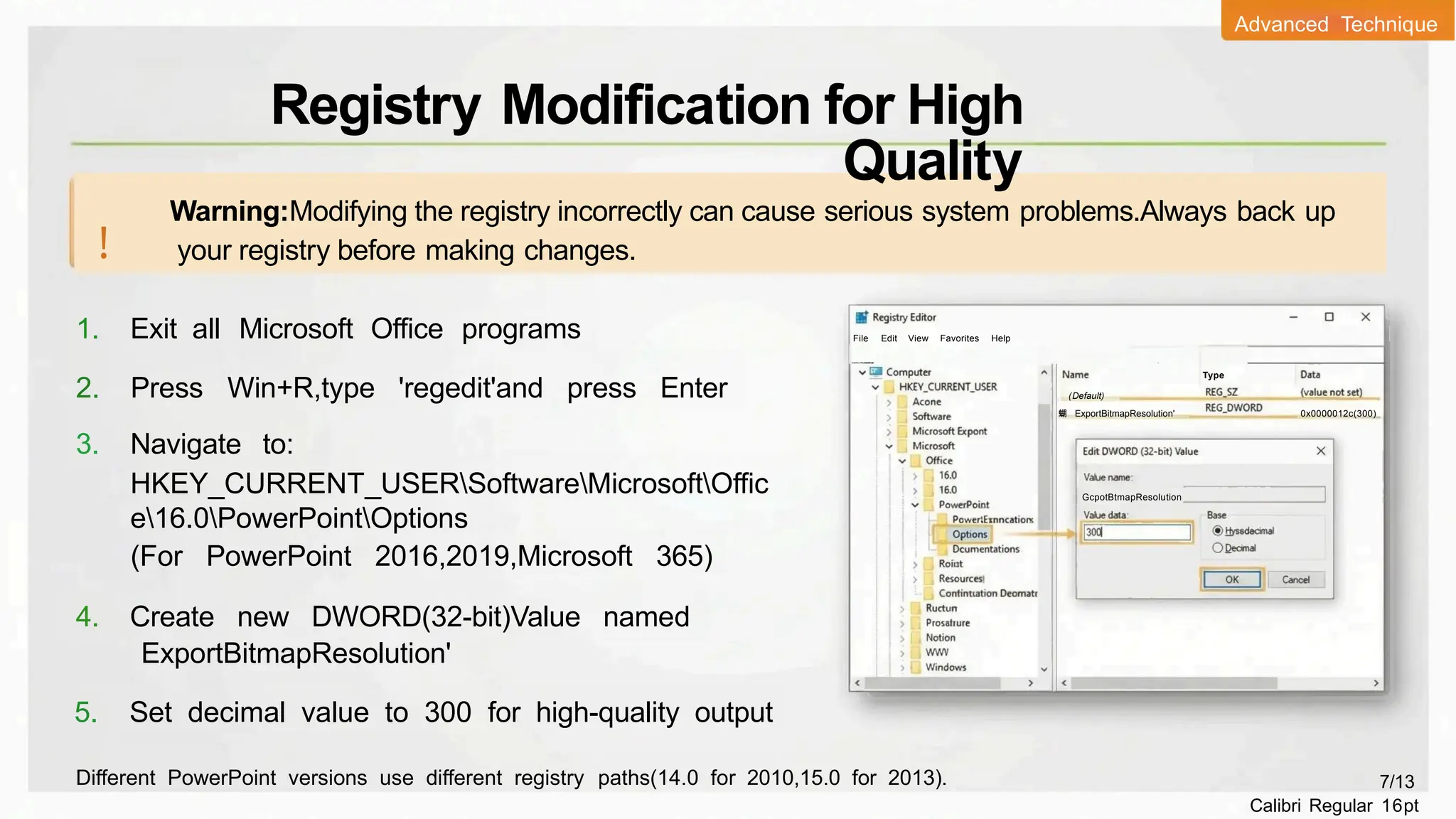Click the ExportBitmapResolution DWORD value icon

point(1063,413)
